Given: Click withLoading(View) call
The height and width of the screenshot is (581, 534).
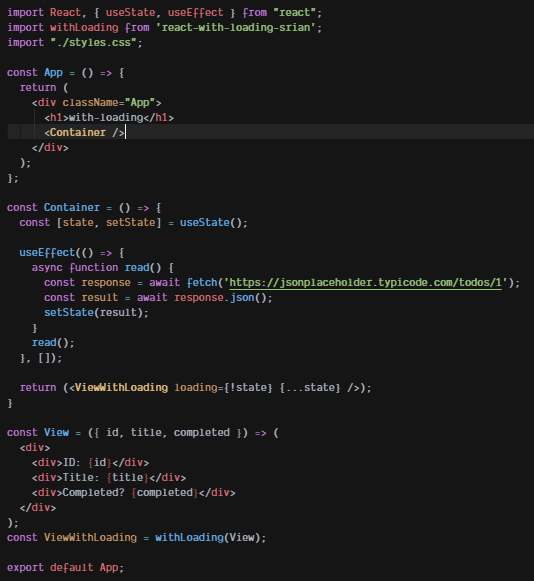Looking at the screenshot, I should (x=208, y=538).
